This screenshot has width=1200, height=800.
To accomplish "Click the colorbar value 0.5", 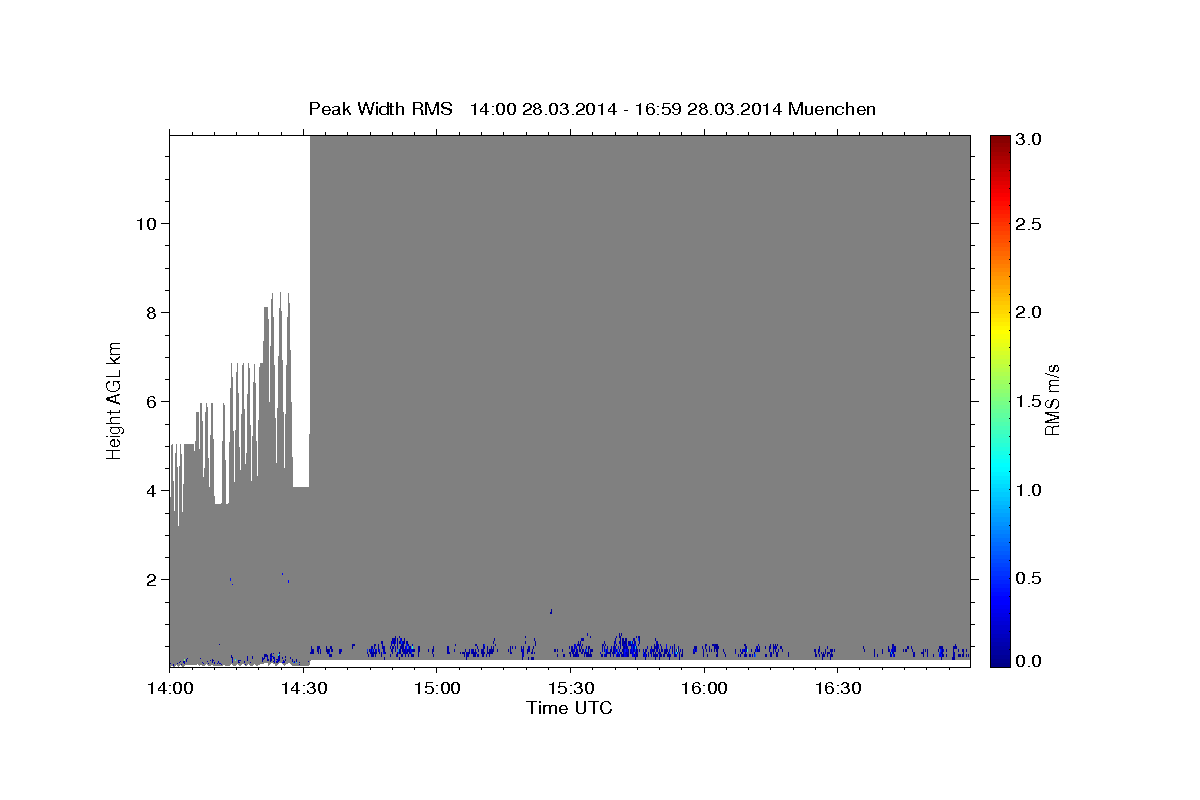I will (x=1029, y=579).
